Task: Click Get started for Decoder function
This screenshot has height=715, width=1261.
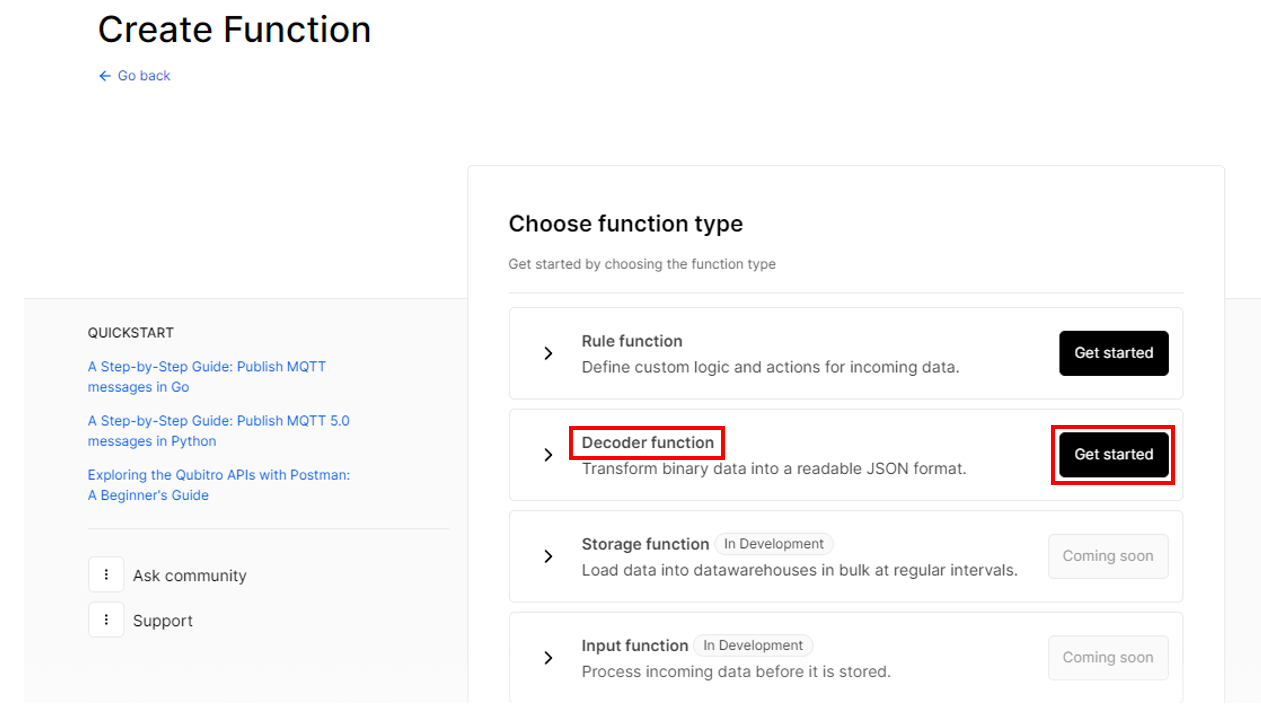Action: click(x=1114, y=455)
